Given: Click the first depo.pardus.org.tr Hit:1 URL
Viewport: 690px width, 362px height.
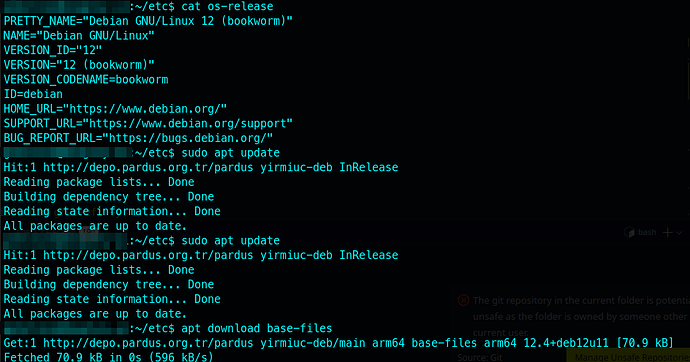Looking at the screenshot, I should tap(148, 168).
